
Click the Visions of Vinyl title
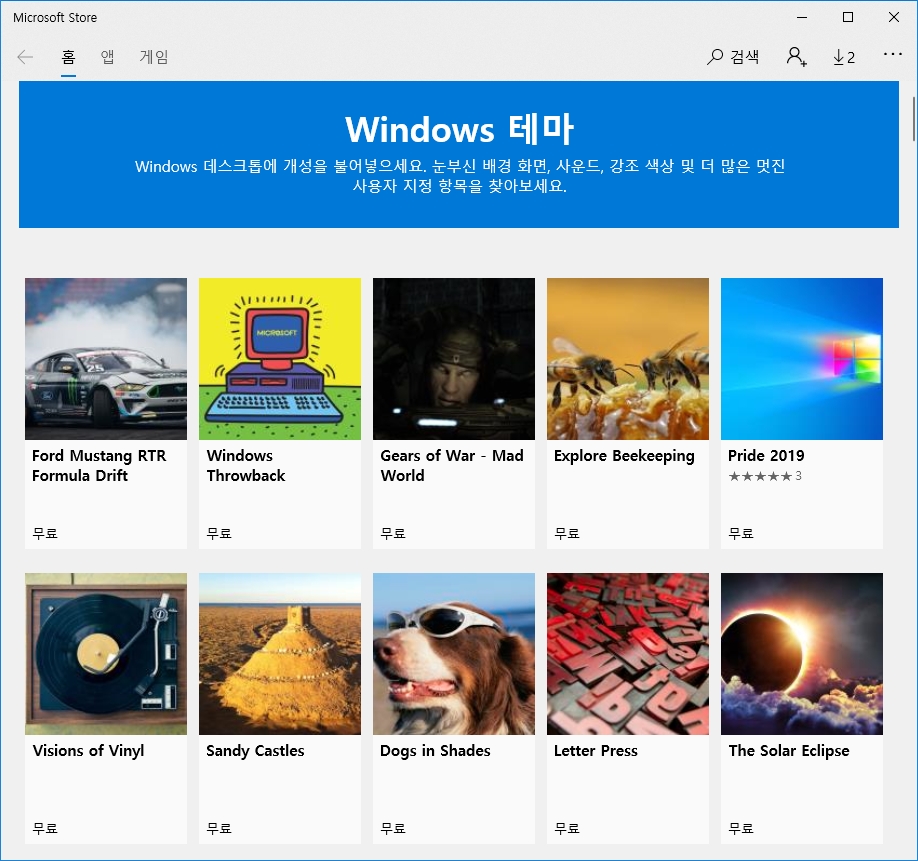click(88, 751)
